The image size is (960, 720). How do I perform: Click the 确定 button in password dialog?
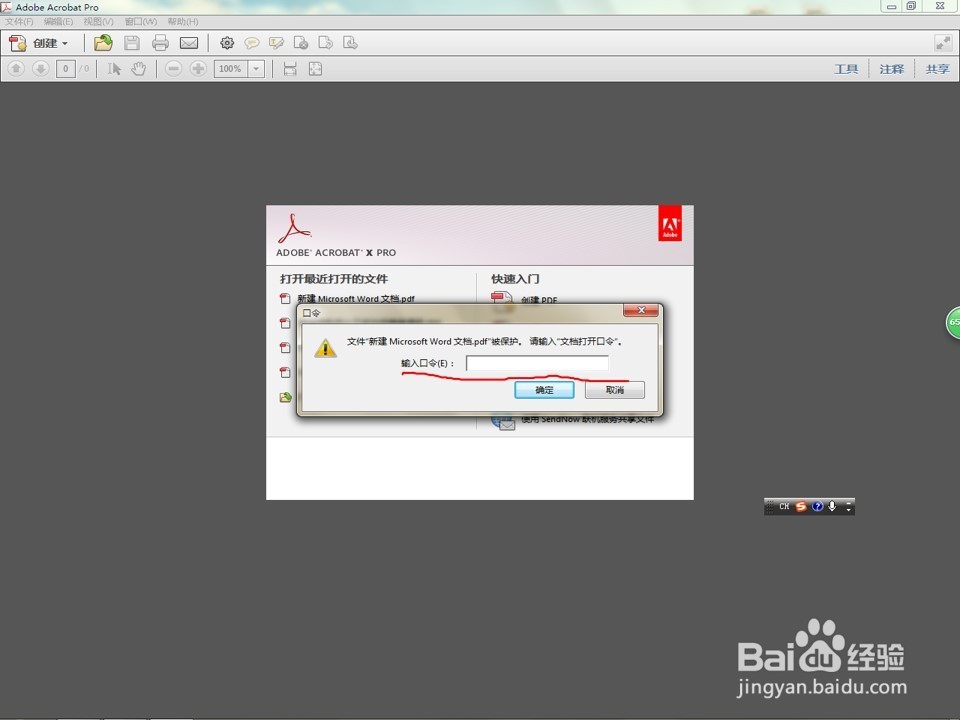(x=544, y=390)
